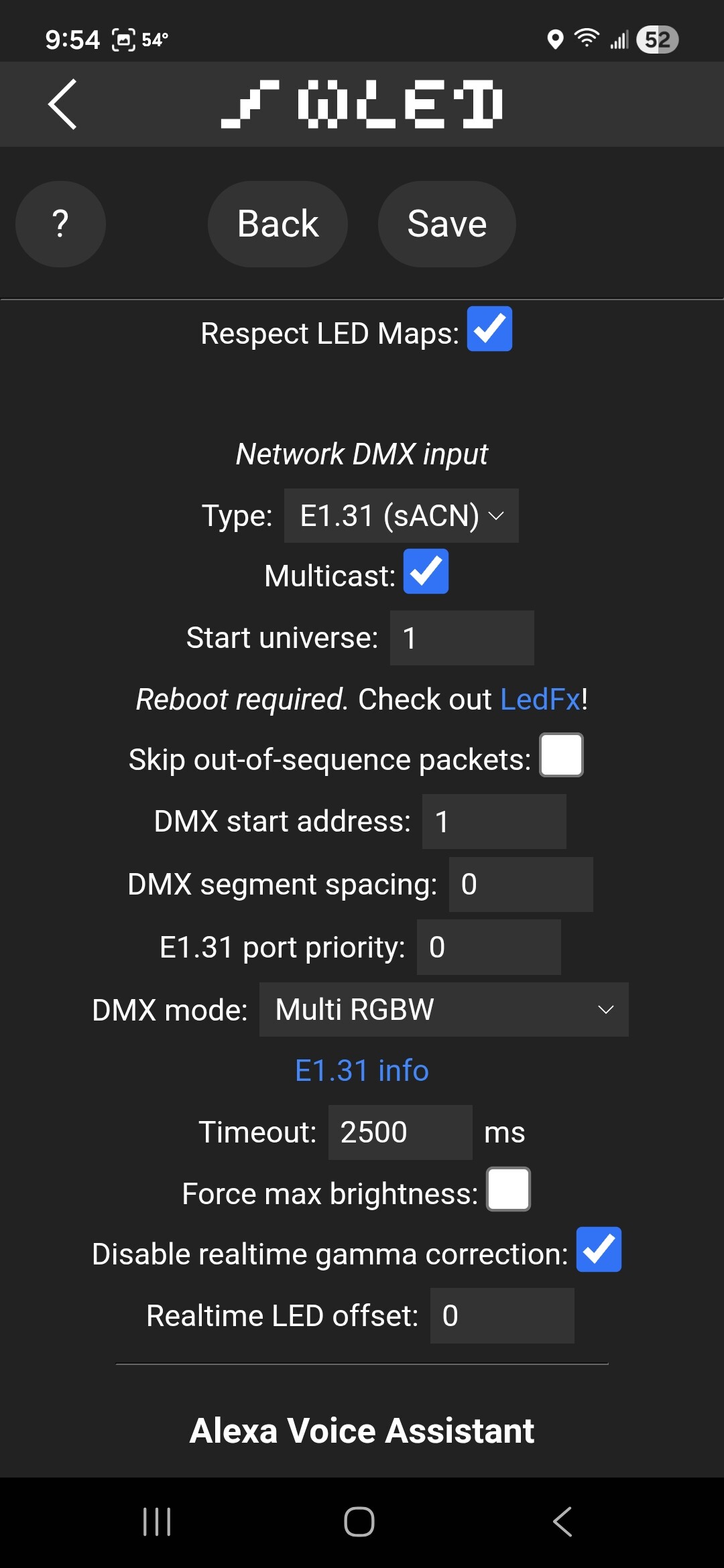Uncheck Respect LED Maps checkbox
The width and height of the screenshot is (724, 1568).
point(489,329)
